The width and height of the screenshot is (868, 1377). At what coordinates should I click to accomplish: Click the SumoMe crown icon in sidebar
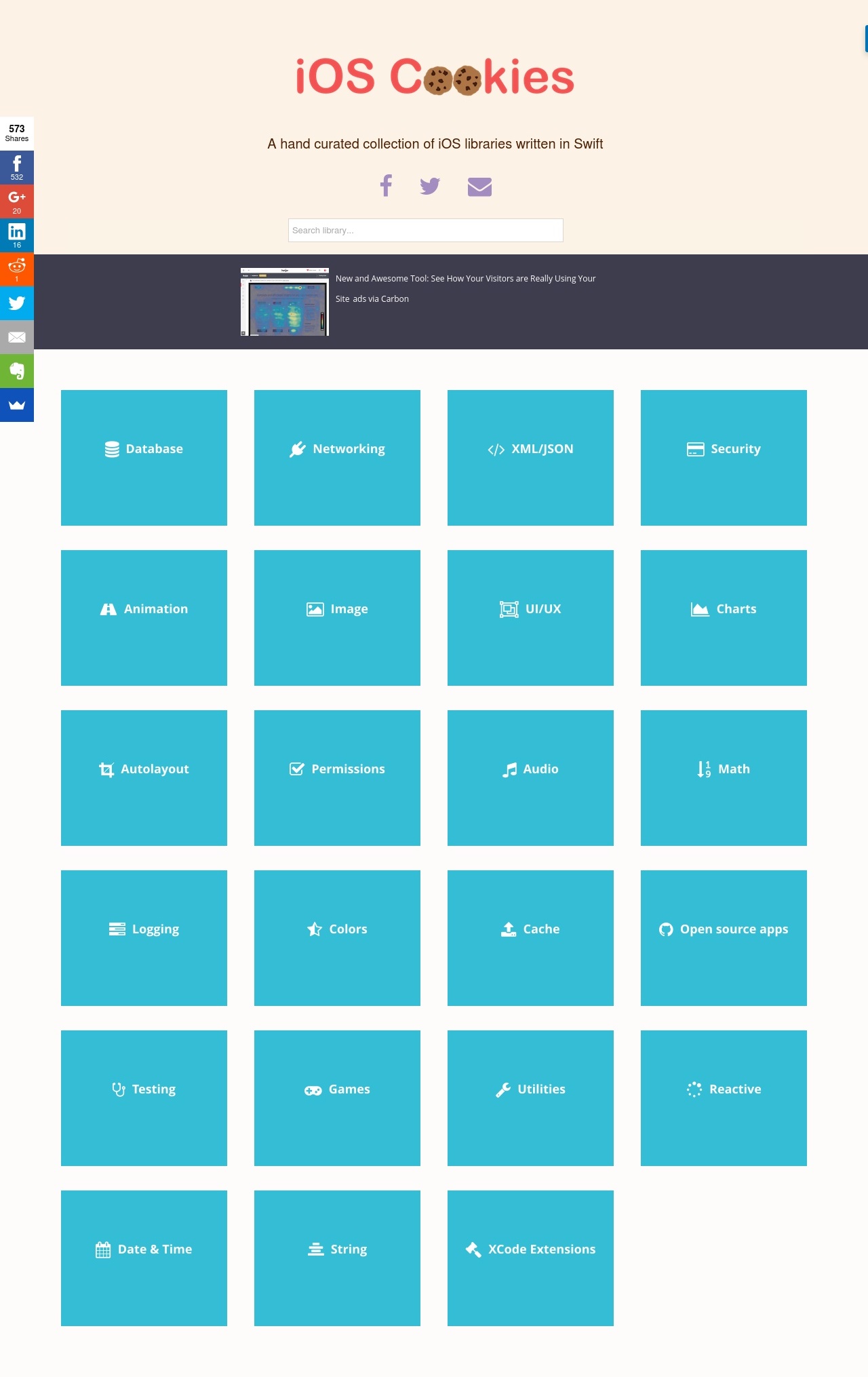(x=17, y=405)
